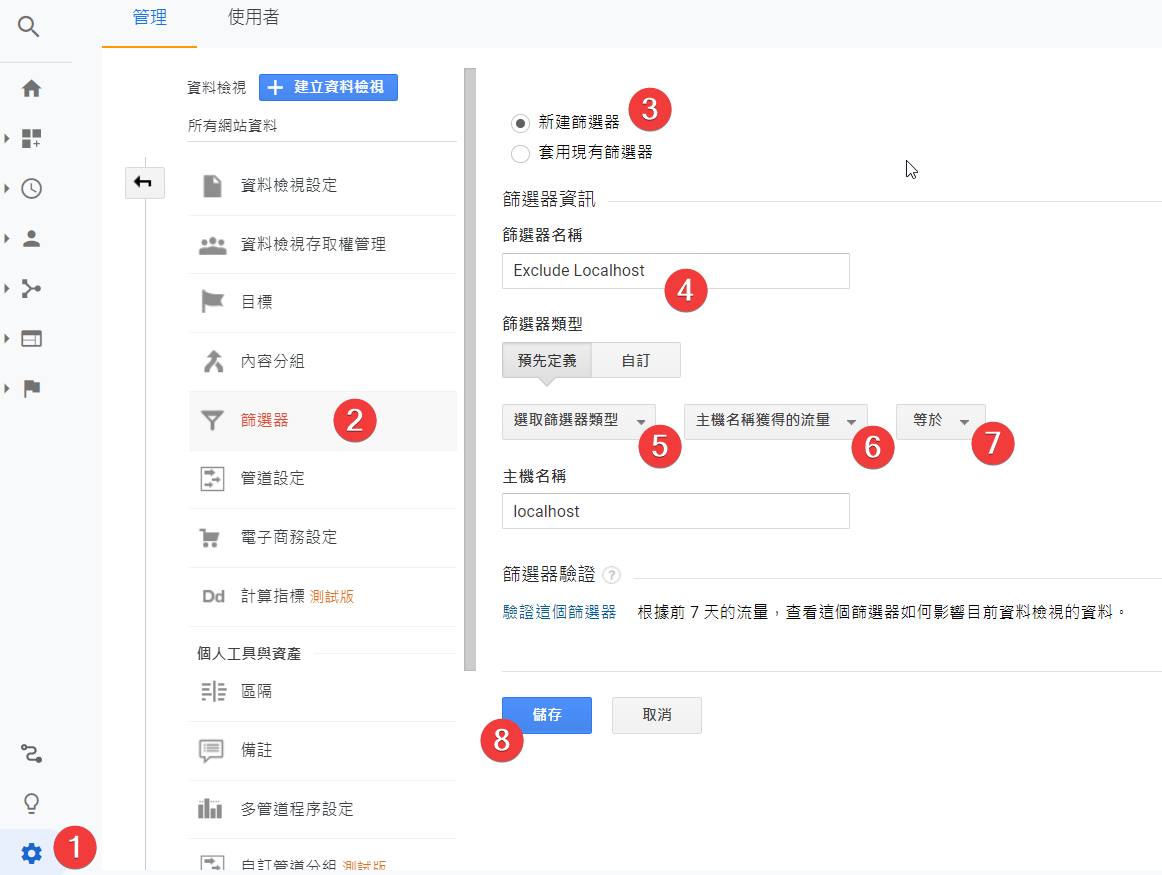The width and height of the screenshot is (1162, 875).
Task: Select the 新建篩選器 radio button
Action: [520, 123]
